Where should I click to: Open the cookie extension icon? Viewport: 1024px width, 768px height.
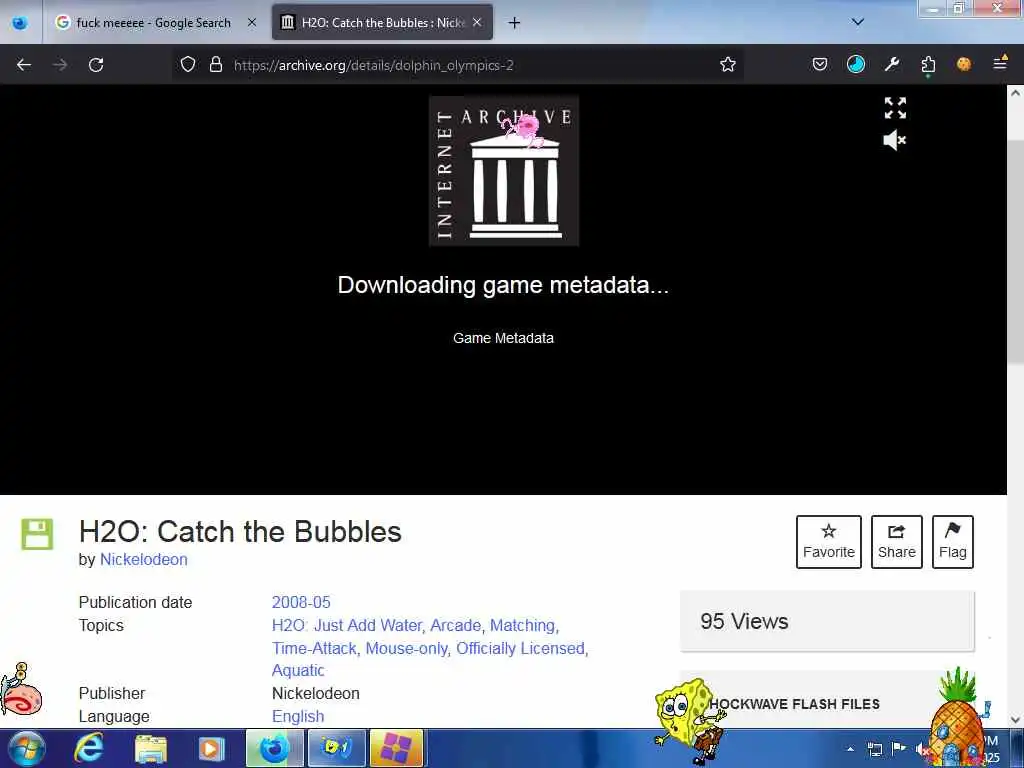coord(963,64)
